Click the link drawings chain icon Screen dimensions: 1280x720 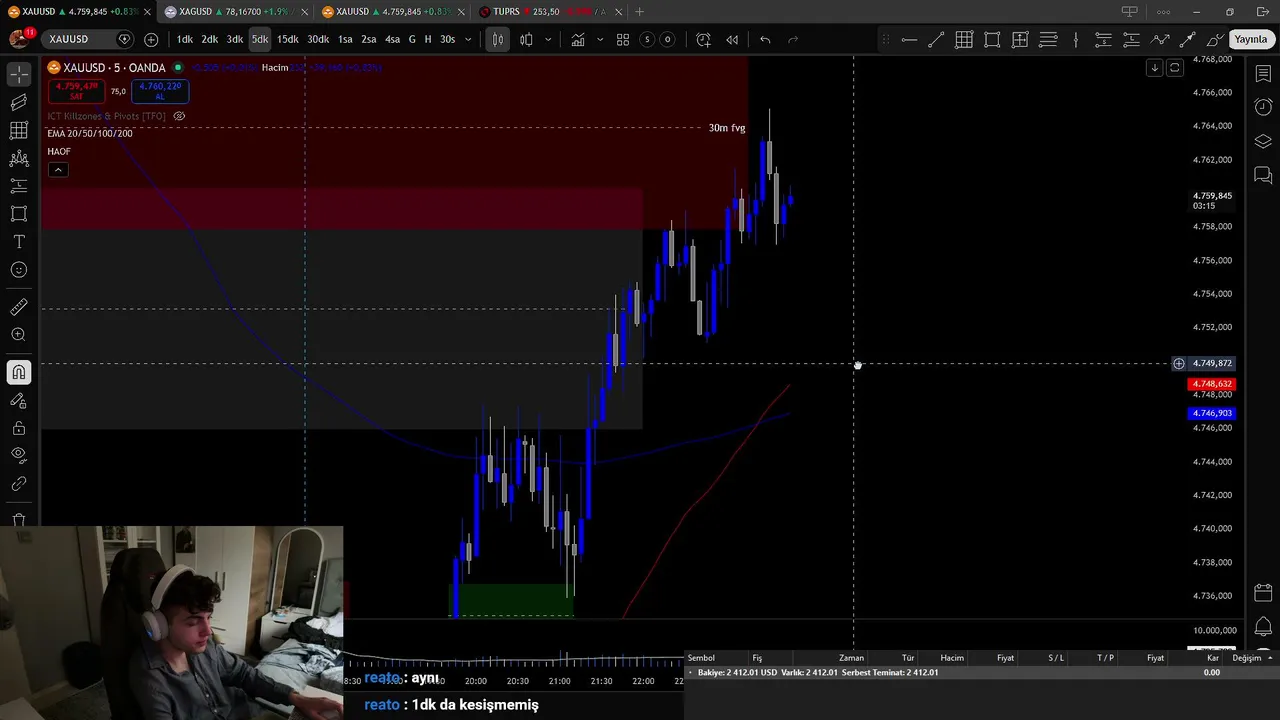coord(19,484)
